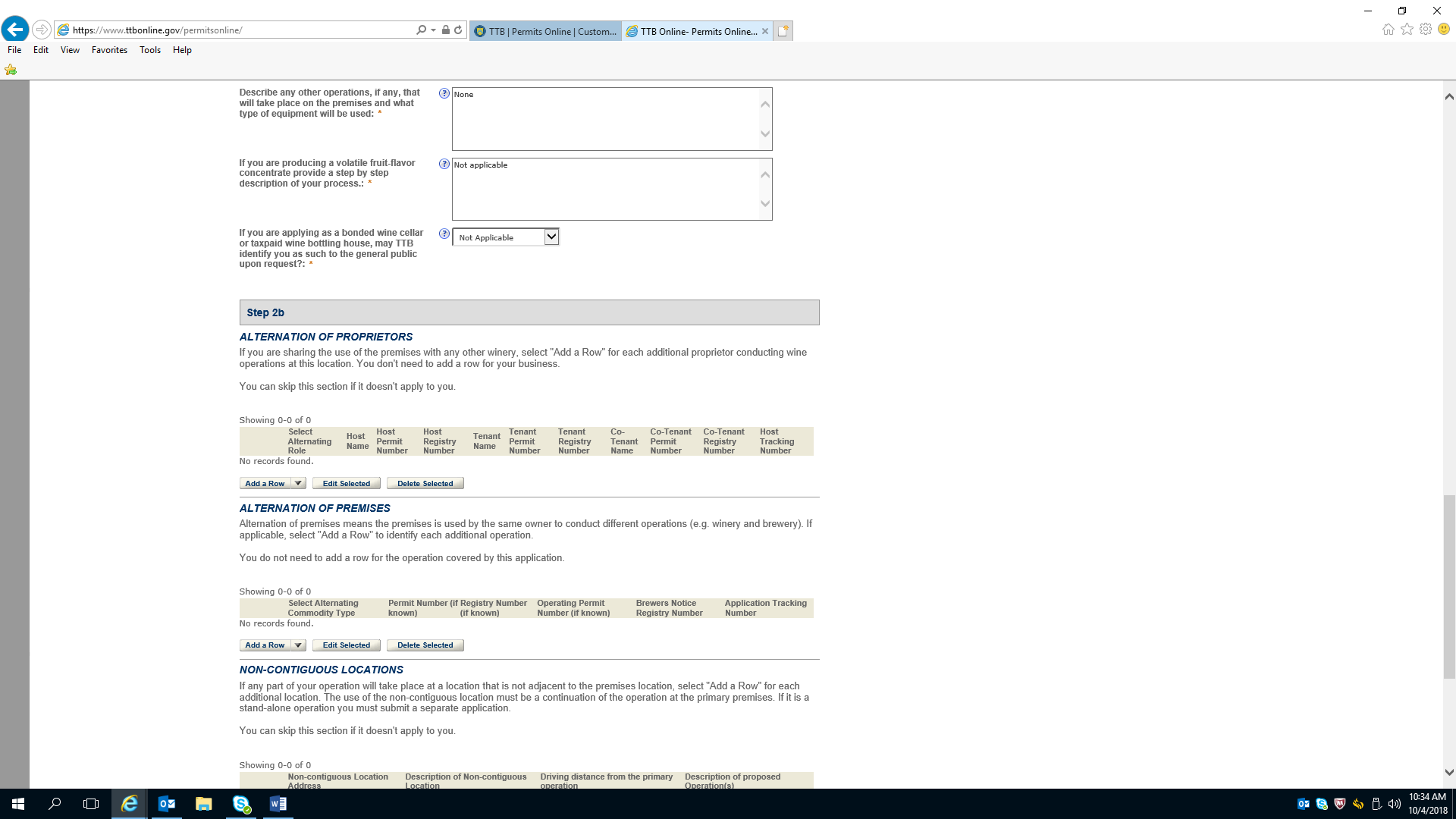Click Delete Selected under Alternation of Premises
The image size is (1456, 819).
click(425, 645)
